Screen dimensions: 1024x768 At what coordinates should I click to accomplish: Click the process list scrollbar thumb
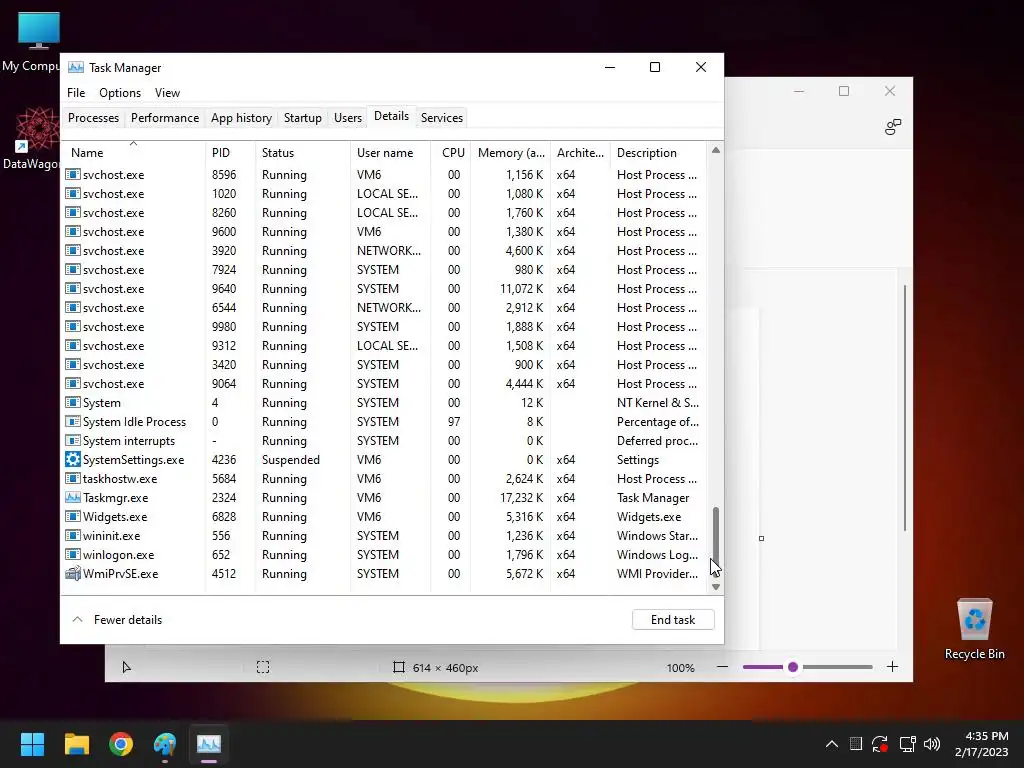(x=716, y=541)
